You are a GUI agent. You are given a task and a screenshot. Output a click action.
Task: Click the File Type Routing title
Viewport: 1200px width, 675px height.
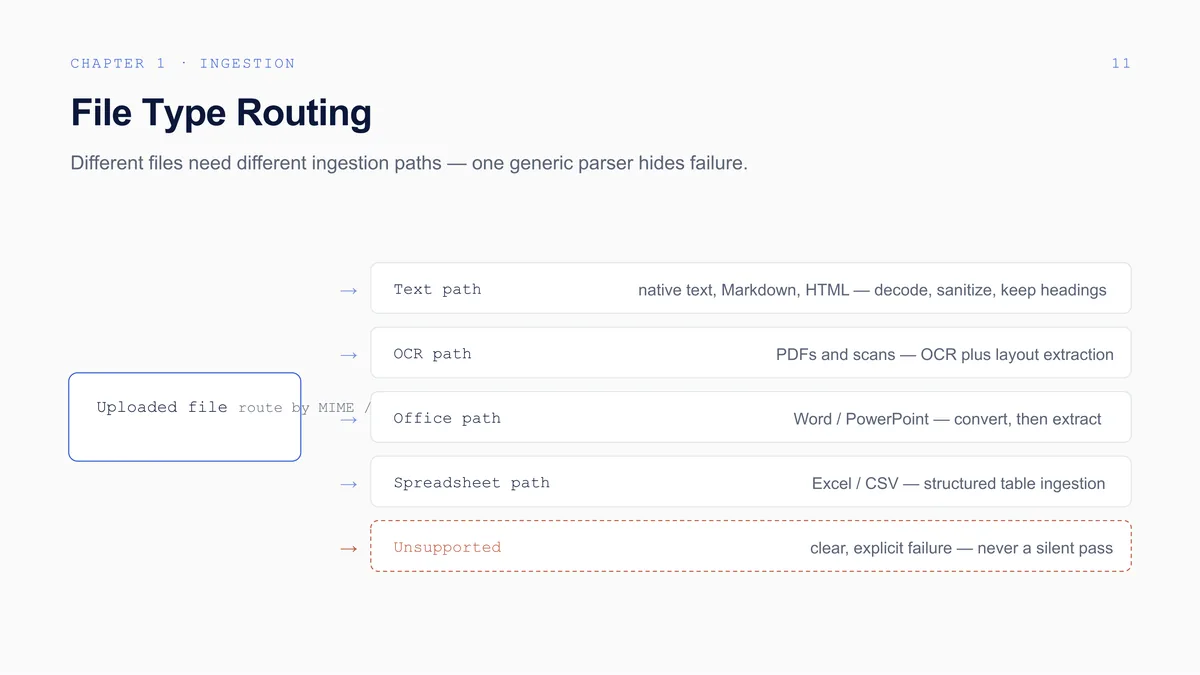coord(221,113)
